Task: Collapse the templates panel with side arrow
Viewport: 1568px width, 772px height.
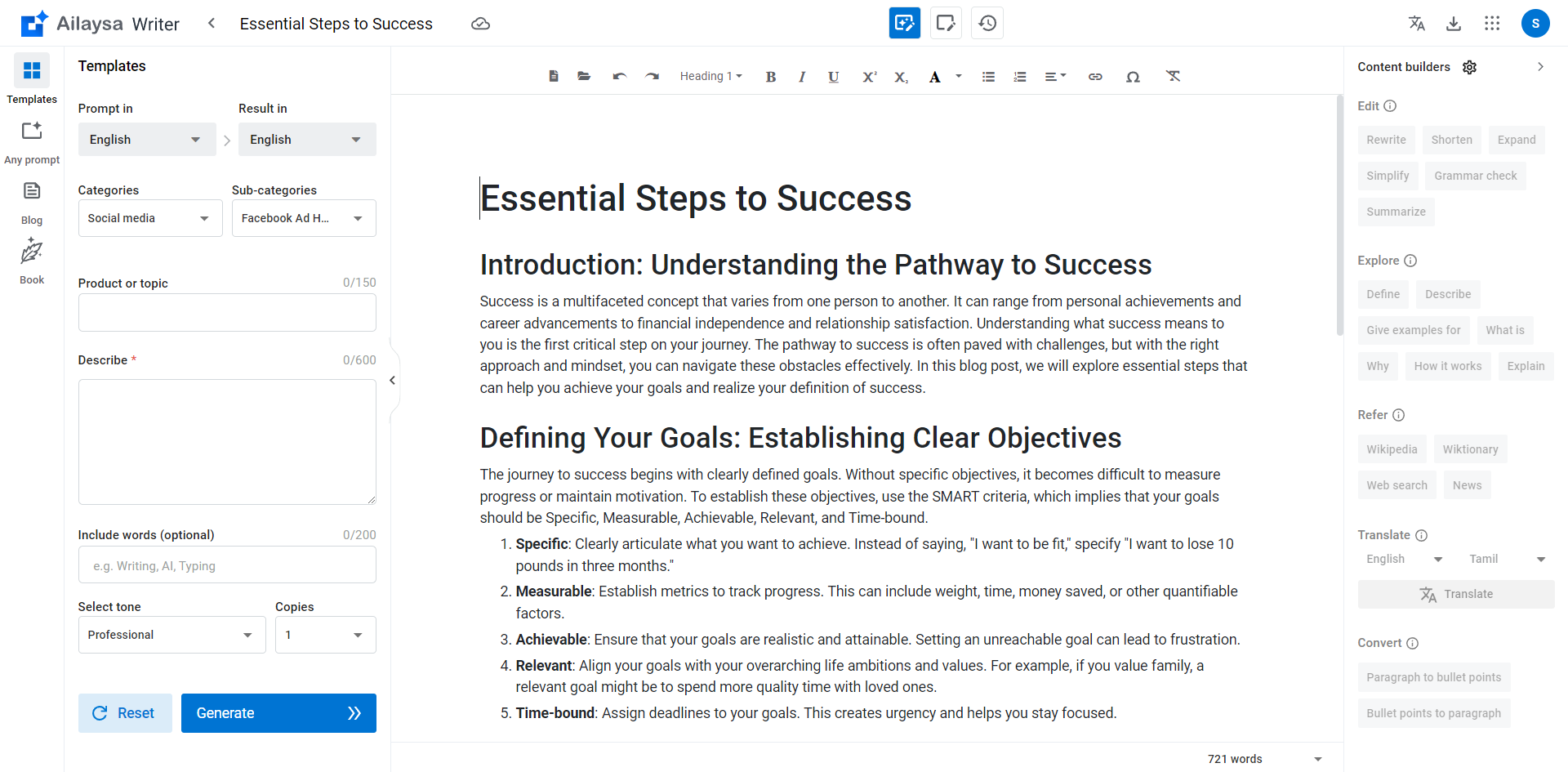Action: (x=393, y=380)
